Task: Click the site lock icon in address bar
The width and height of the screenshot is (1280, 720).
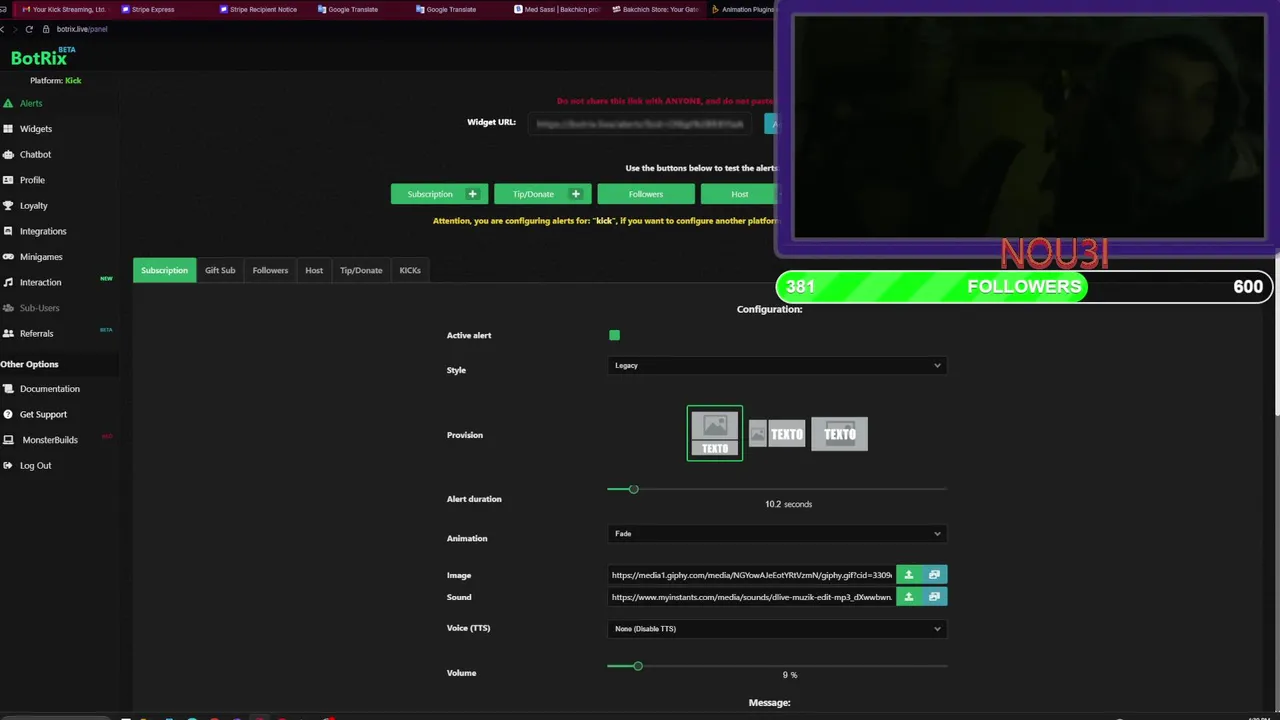Action: [x=46, y=29]
